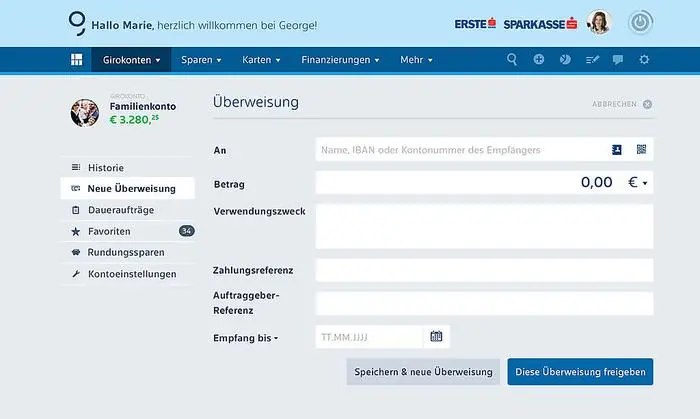Click Speichern & neue Überweisung button
This screenshot has height=419, width=700.
423,372
